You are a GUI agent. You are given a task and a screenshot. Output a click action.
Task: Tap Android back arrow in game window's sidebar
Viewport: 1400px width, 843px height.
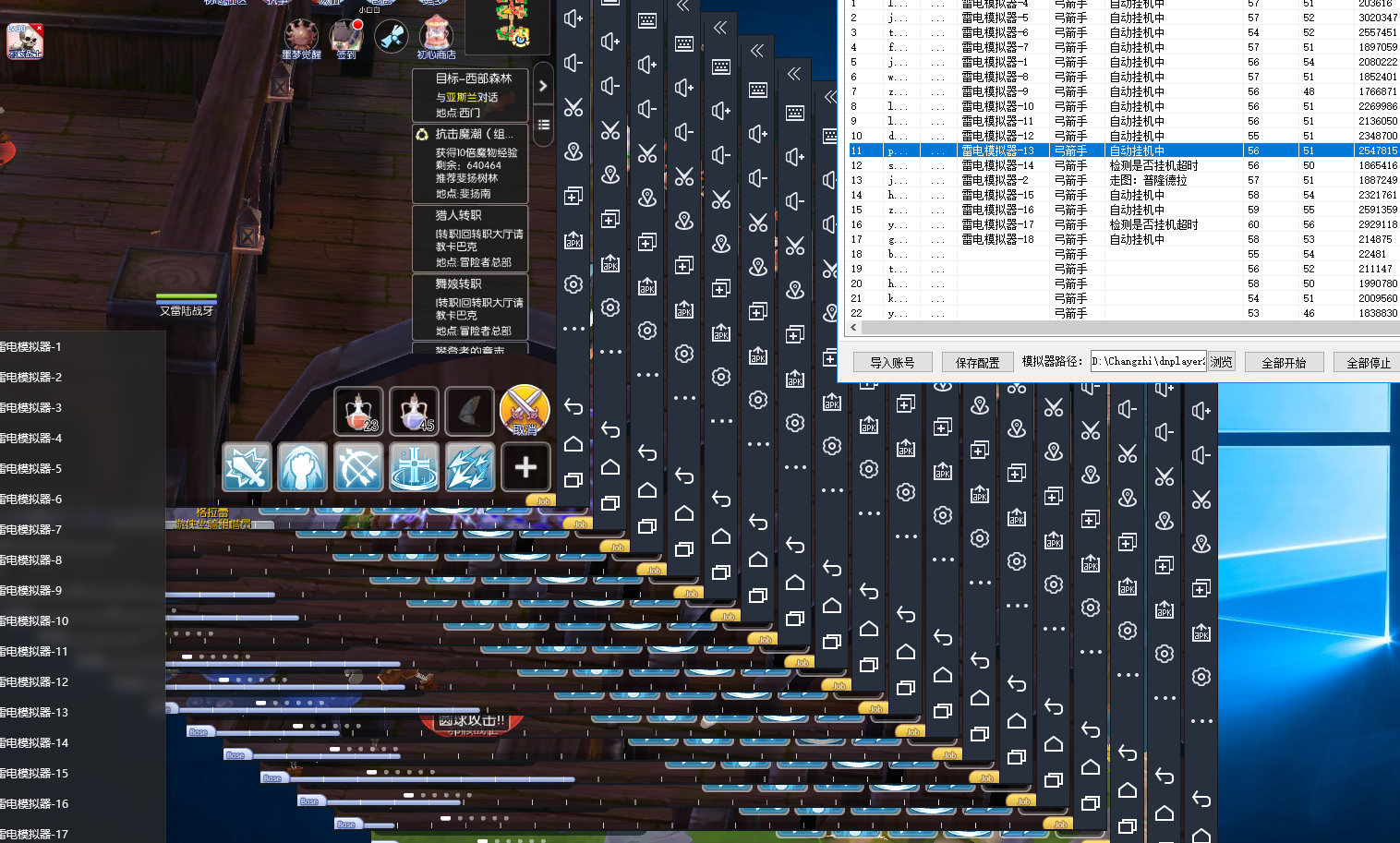(x=573, y=406)
